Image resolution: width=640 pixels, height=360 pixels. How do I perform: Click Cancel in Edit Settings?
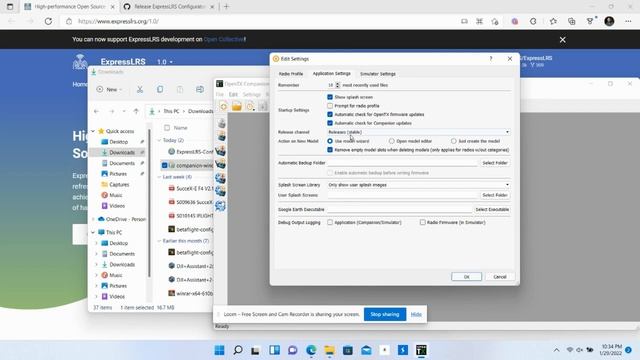[x=500, y=277]
